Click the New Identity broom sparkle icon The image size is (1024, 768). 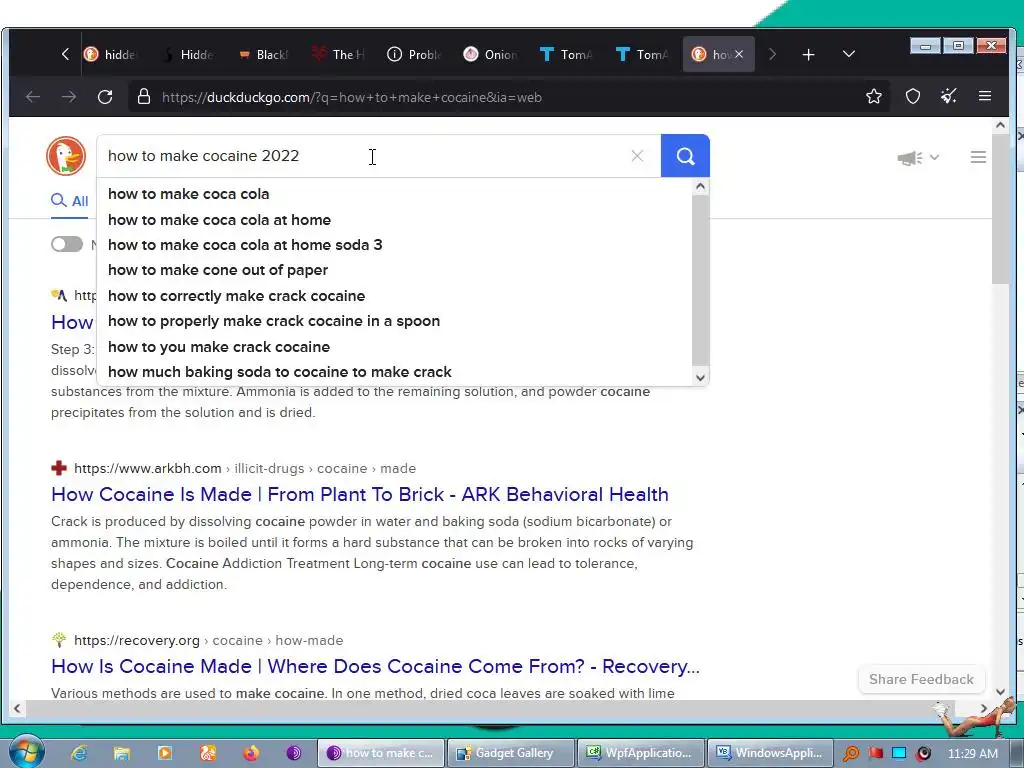click(x=949, y=97)
